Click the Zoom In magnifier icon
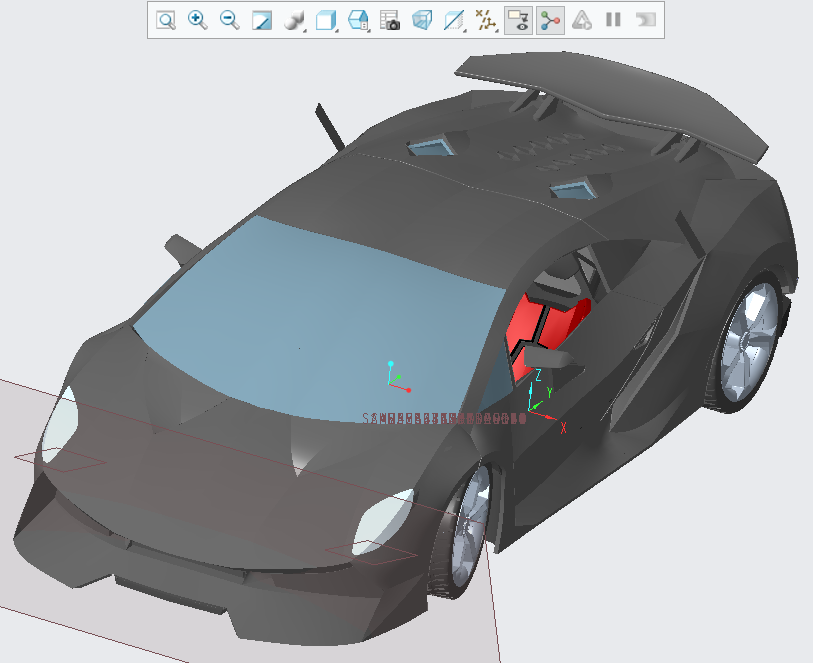This screenshot has width=813, height=663. (x=198, y=20)
